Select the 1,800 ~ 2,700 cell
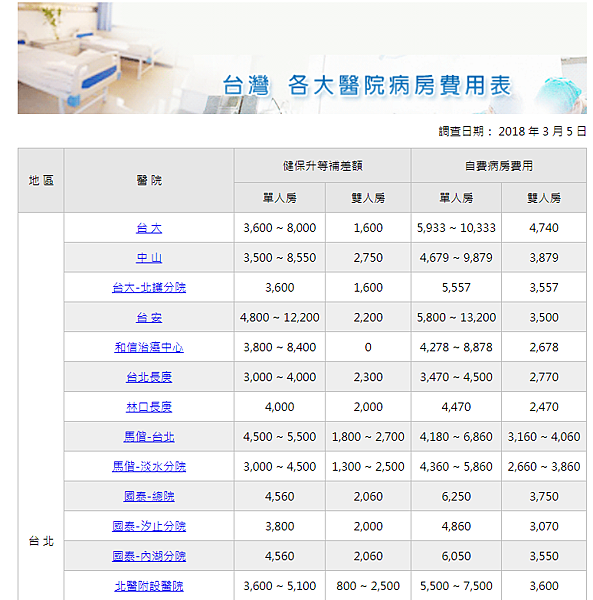The height and width of the screenshot is (600, 593). pyautogui.click(x=368, y=437)
